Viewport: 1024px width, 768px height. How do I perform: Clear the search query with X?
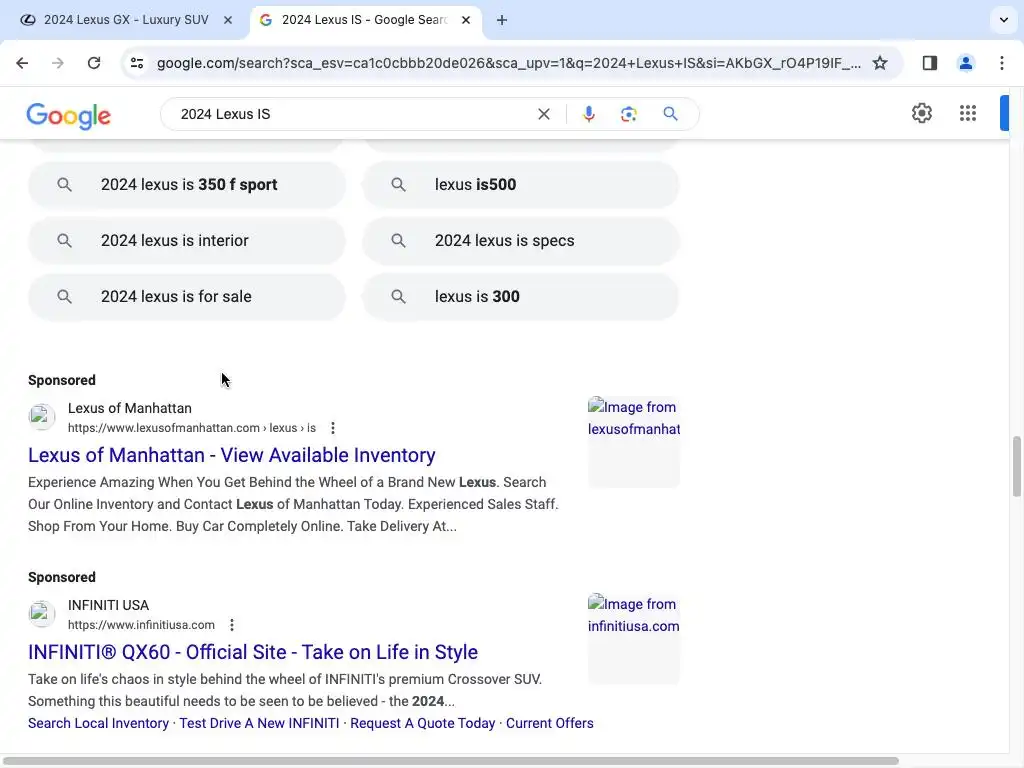click(x=543, y=114)
